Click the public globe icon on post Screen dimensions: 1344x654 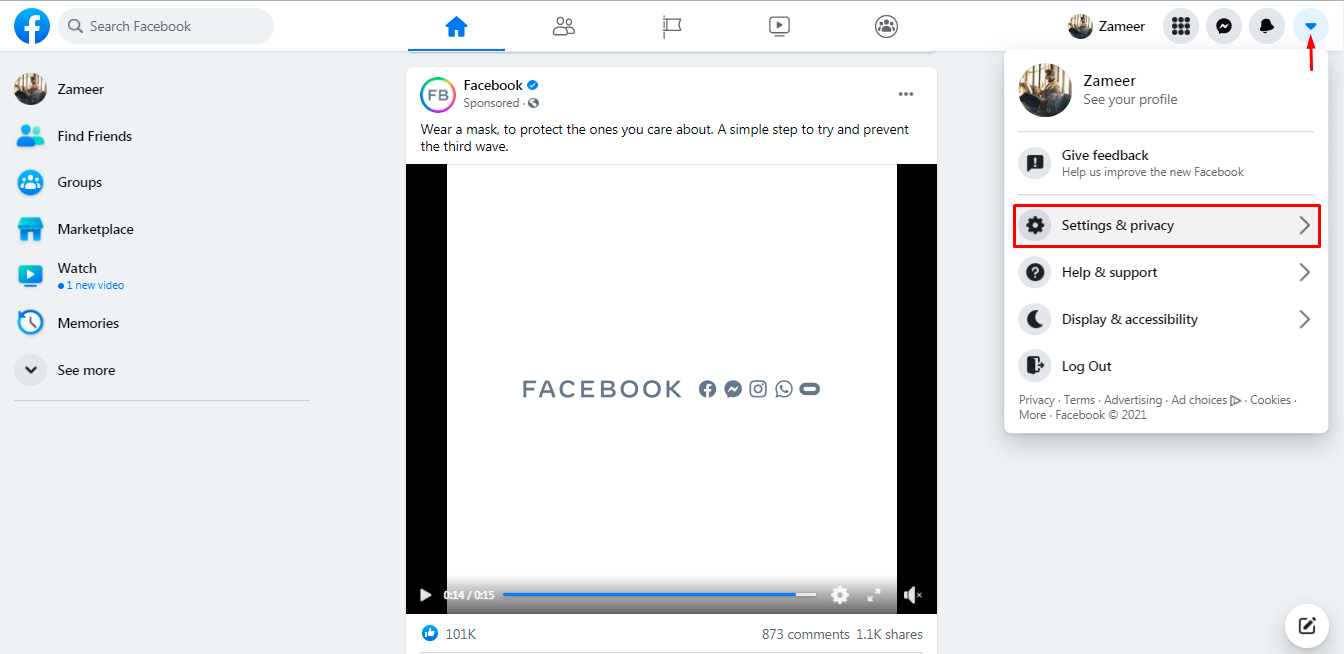(533, 103)
